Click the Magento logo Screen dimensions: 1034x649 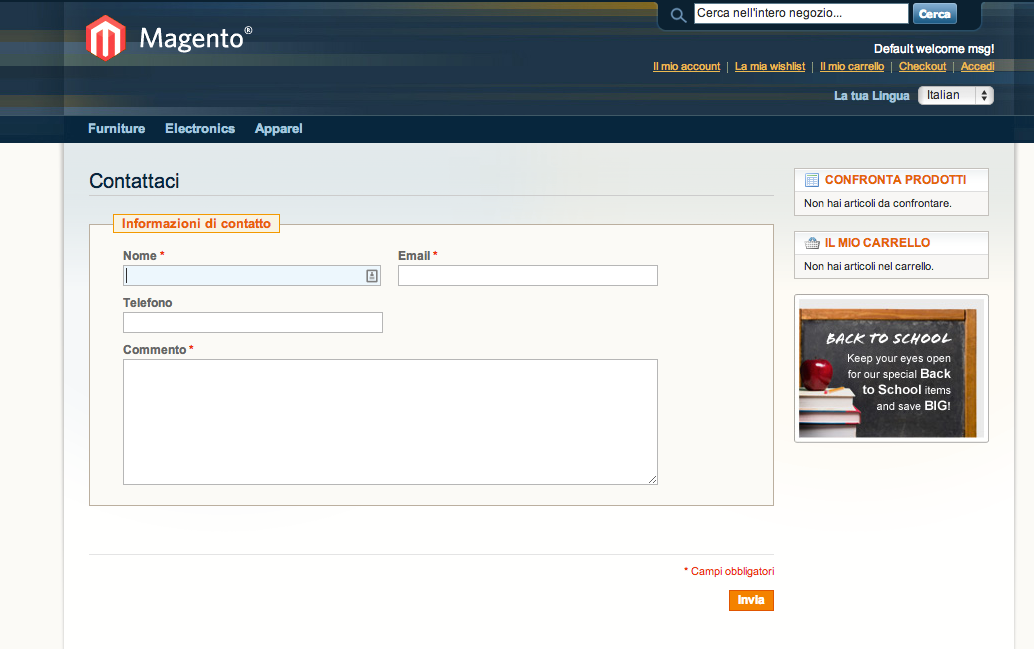pyautogui.click(x=169, y=38)
